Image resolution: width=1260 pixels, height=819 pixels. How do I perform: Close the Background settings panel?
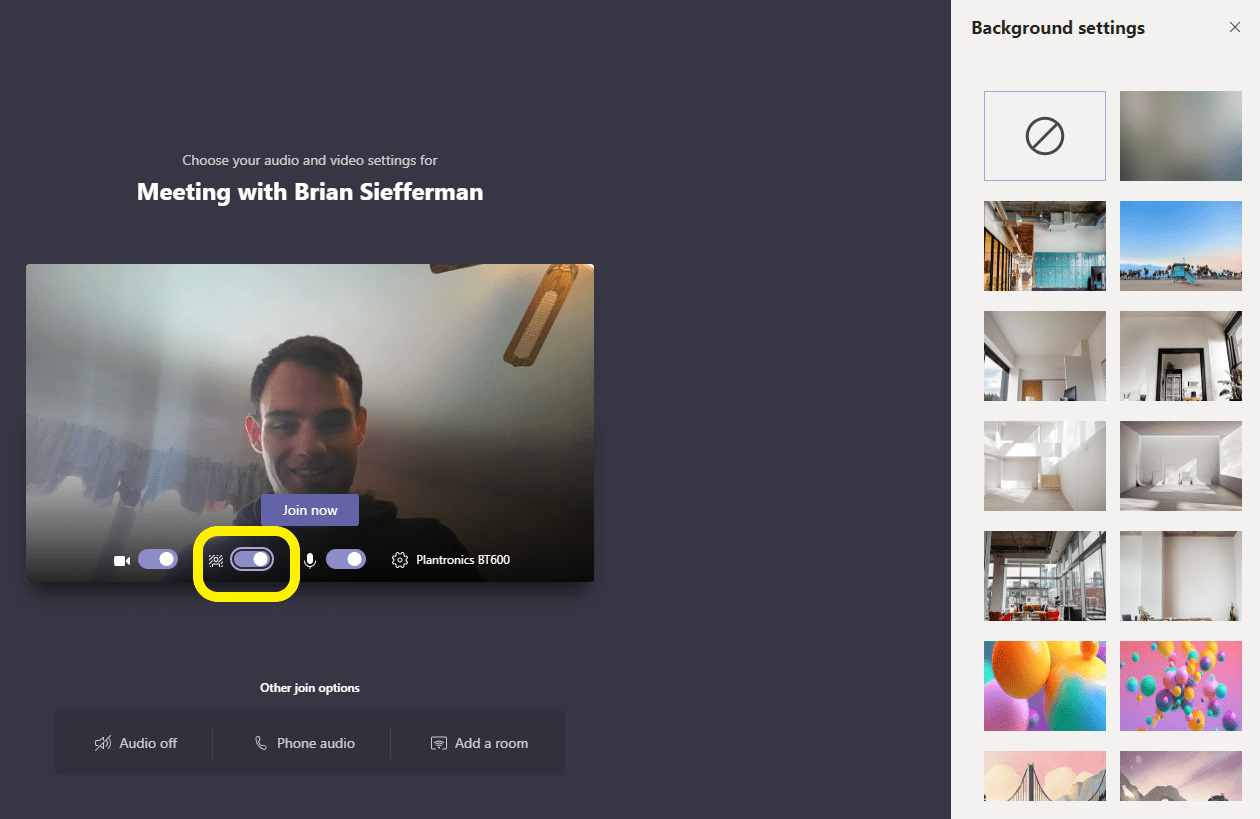1235,27
